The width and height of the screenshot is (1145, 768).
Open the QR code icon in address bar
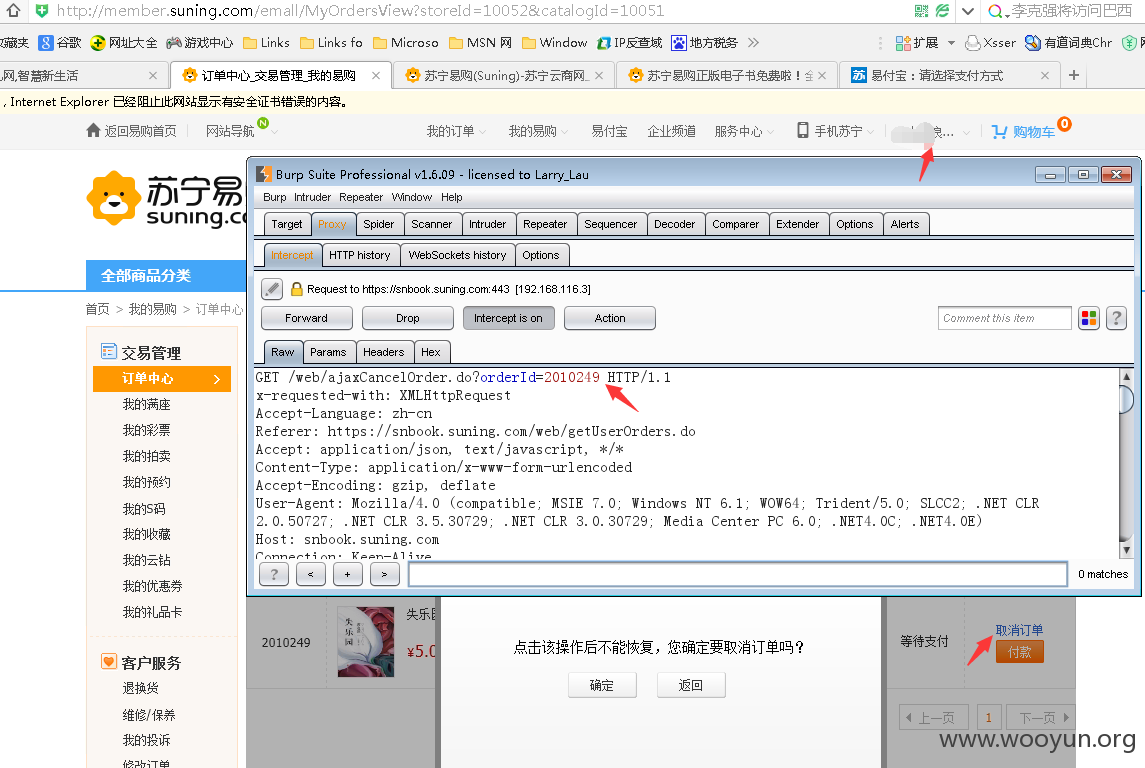click(x=922, y=11)
